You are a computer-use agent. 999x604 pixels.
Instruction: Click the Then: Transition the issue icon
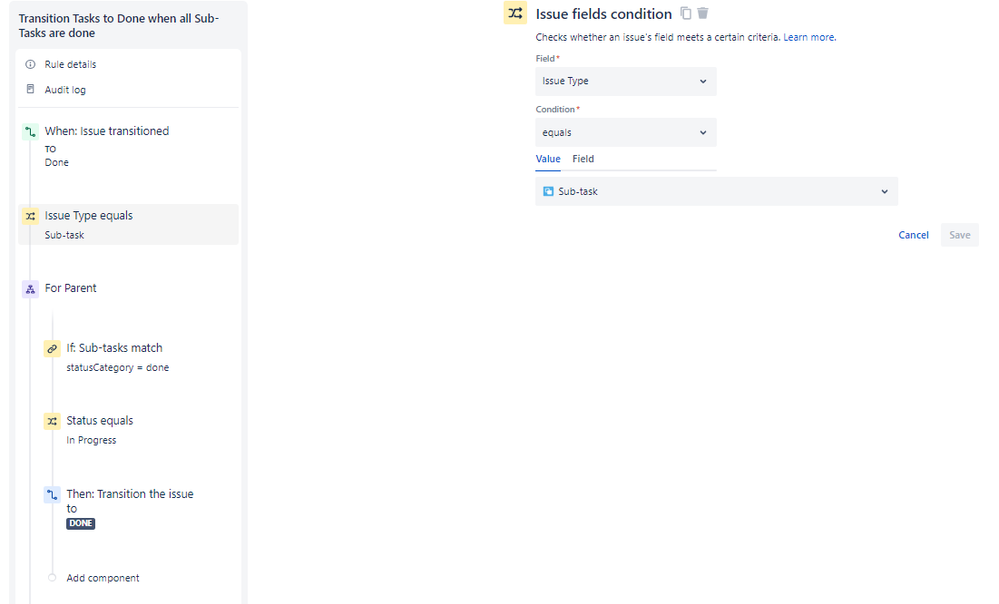53,494
